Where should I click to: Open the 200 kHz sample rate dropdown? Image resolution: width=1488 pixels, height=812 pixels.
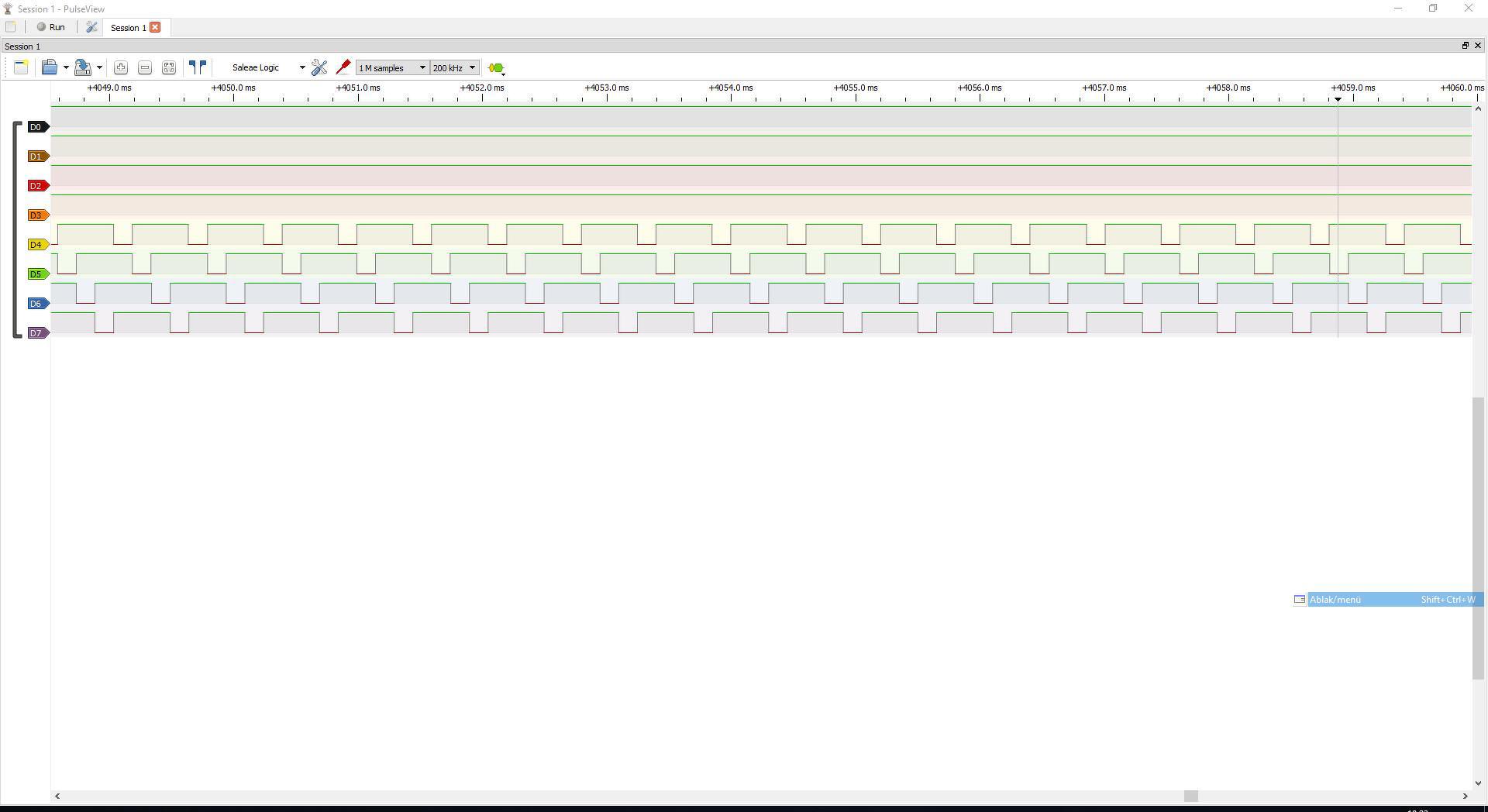pos(455,67)
